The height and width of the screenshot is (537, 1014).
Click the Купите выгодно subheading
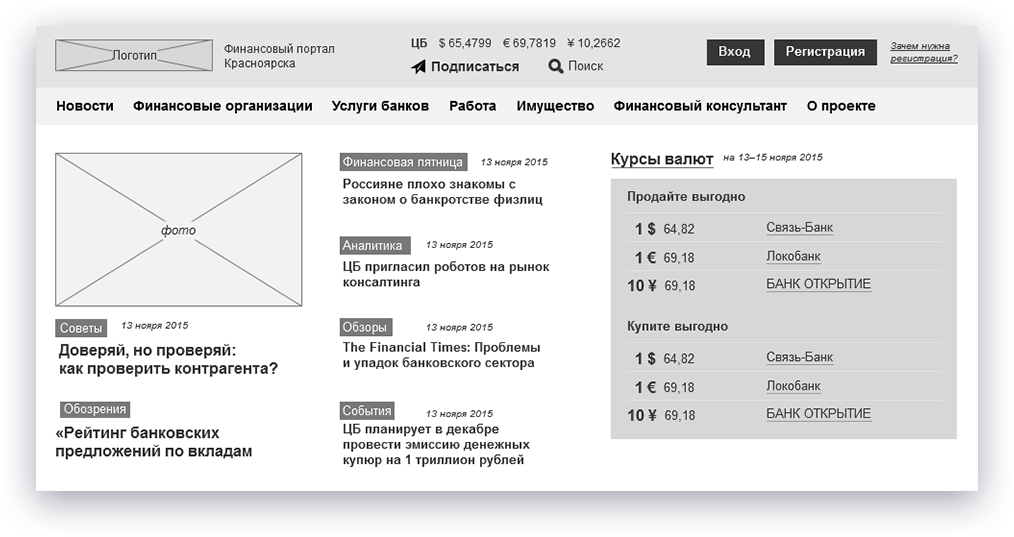click(x=677, y=327)
